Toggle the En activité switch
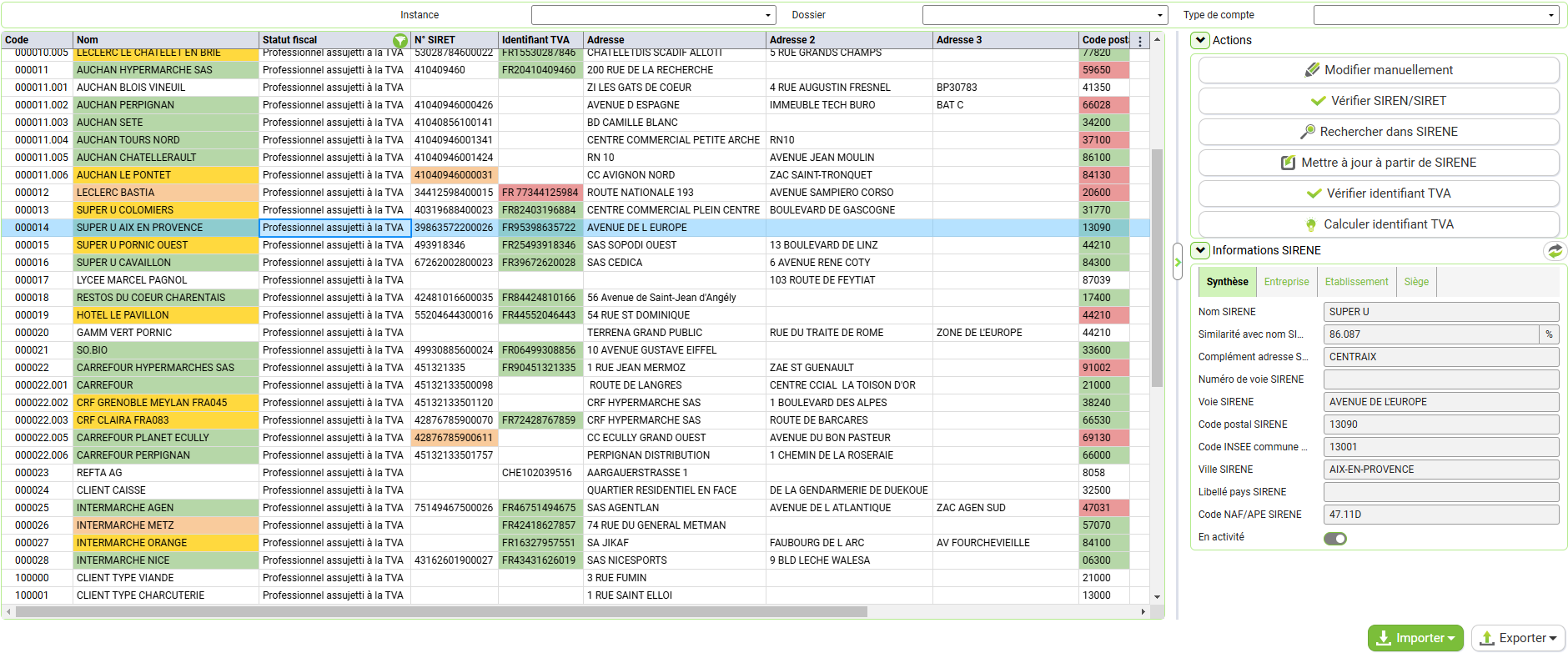The width and height of the screenshot is (1568, 653). coord(1335,538)
